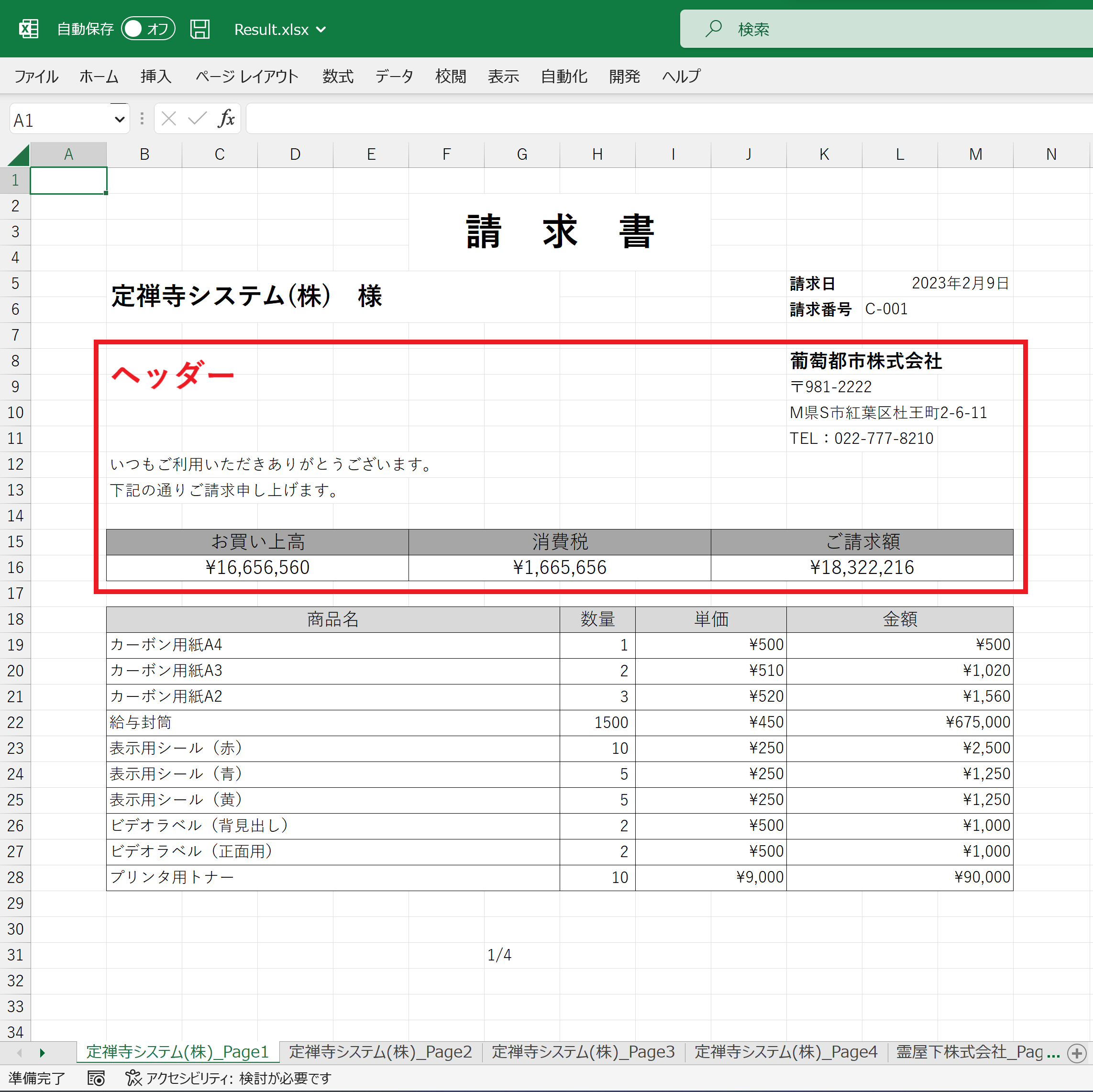Click the 請 求 書 title cell
Image resolution: width=1093 pixels, height=1092 pixels.
point(560,232)
